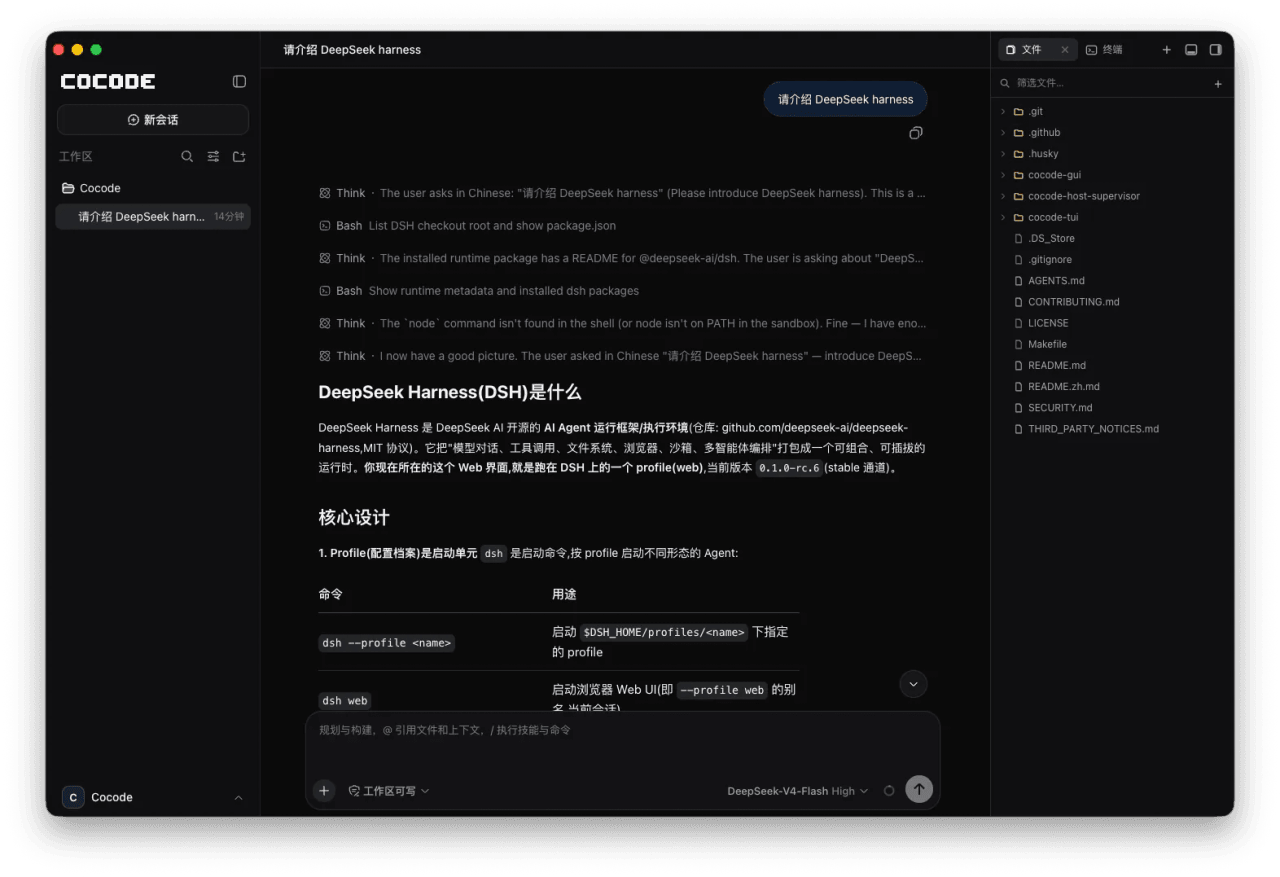Image resolution: width=1280 pixels, height=877 pixels.
Task: Copy the user message 请介绍 DeepSeek harness
Action: (915, 133)
